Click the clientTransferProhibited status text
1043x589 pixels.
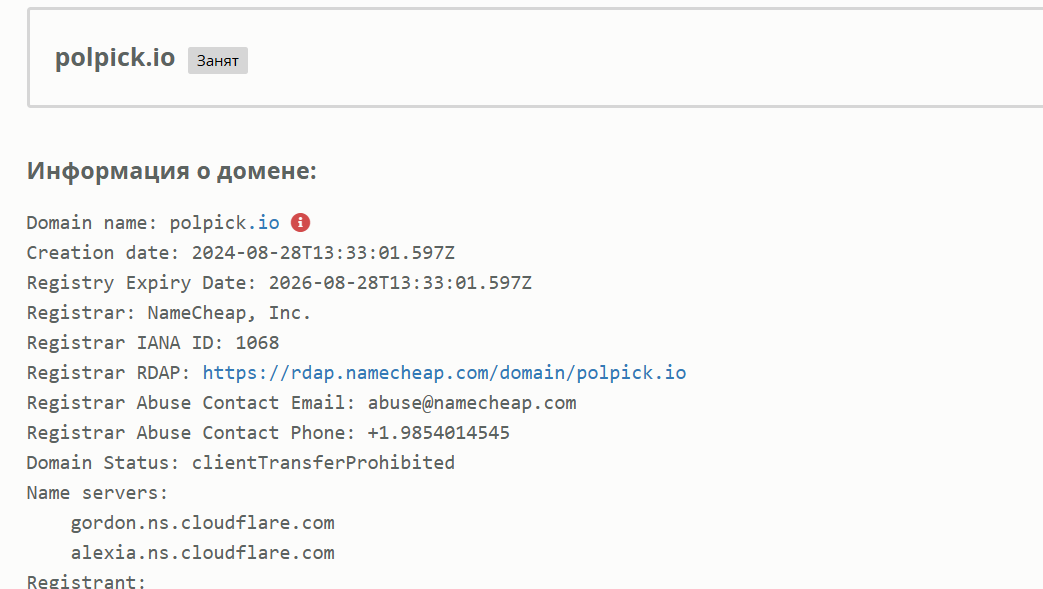pyautogui.click(x=323, y=463)
